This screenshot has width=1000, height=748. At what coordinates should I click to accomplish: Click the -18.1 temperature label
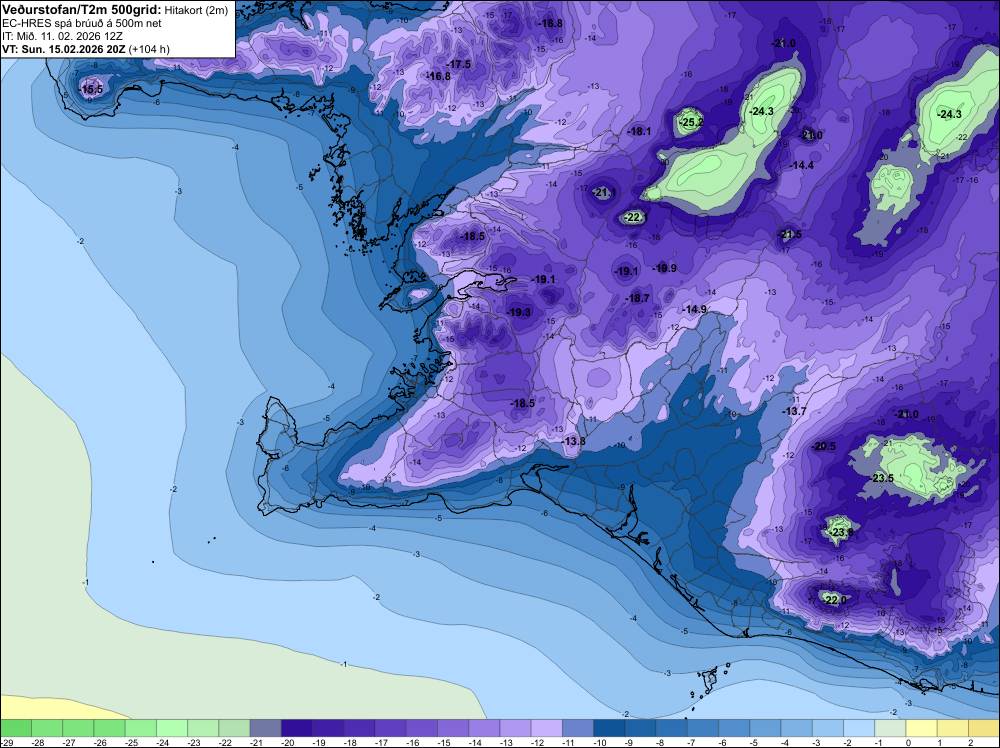tap(639, 131)
